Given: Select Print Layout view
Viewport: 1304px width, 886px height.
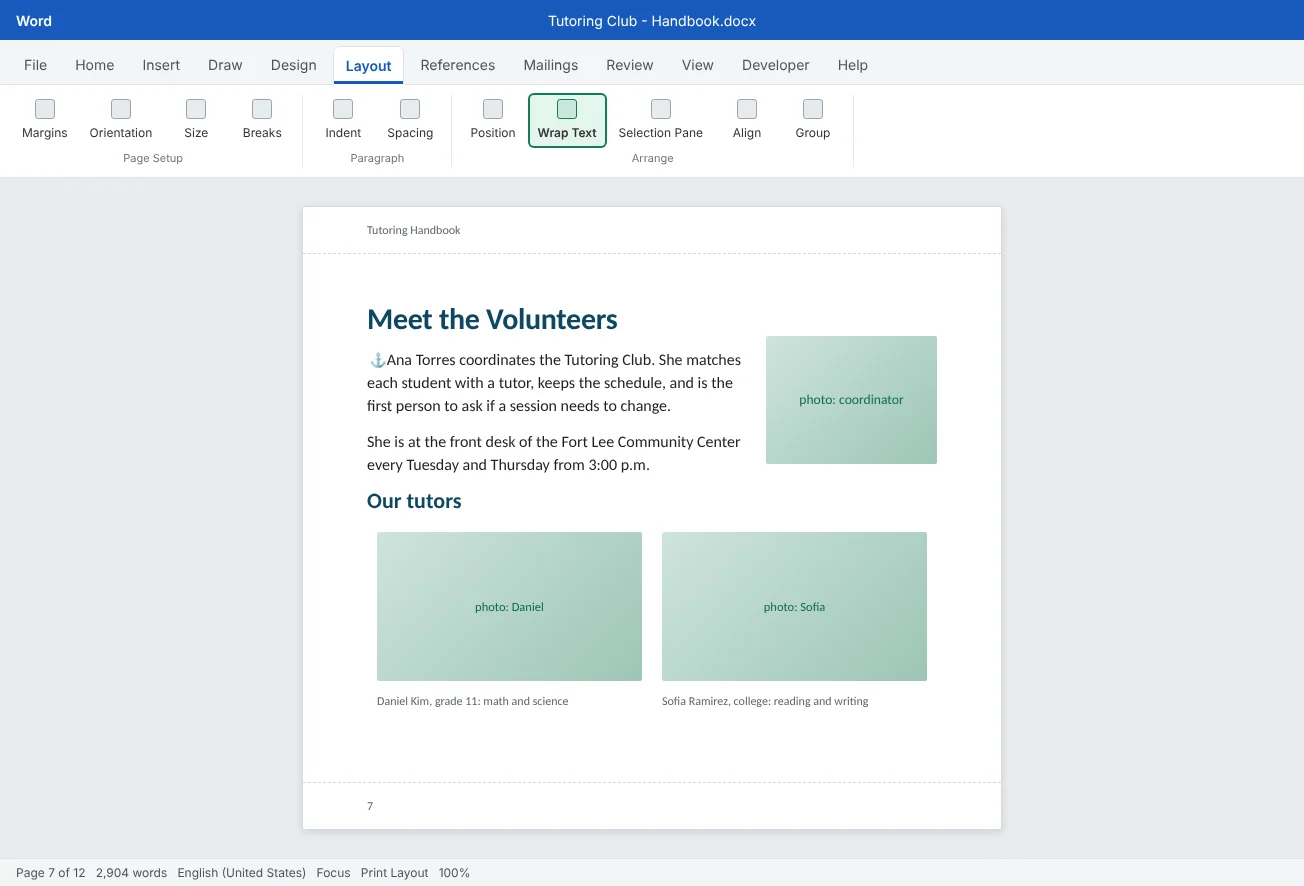Looking at the screenshot, I should [x=395, y=873].
